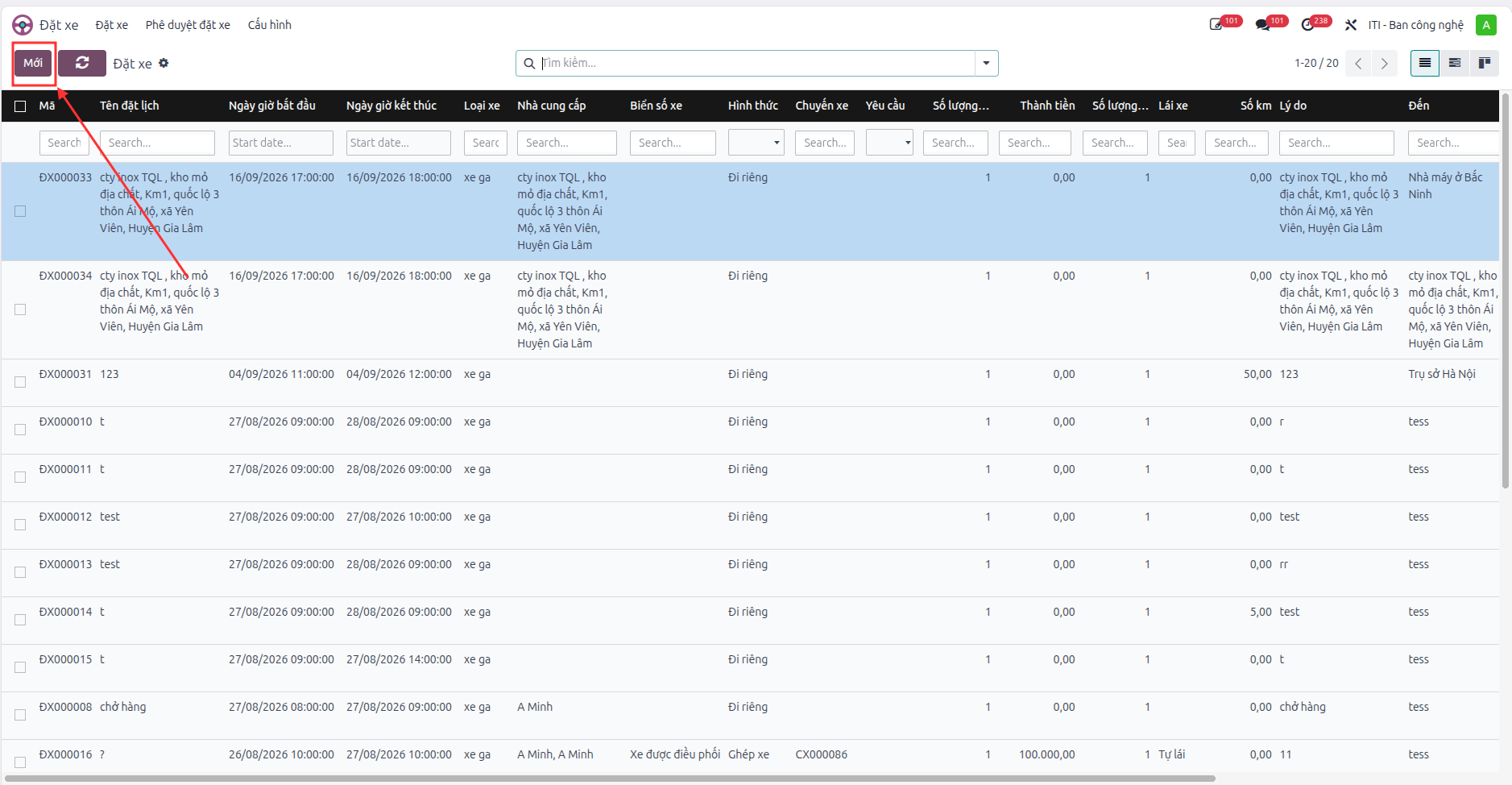Switch to list view
This screenshot has height=785, width=1512.
click(1425, 63)
